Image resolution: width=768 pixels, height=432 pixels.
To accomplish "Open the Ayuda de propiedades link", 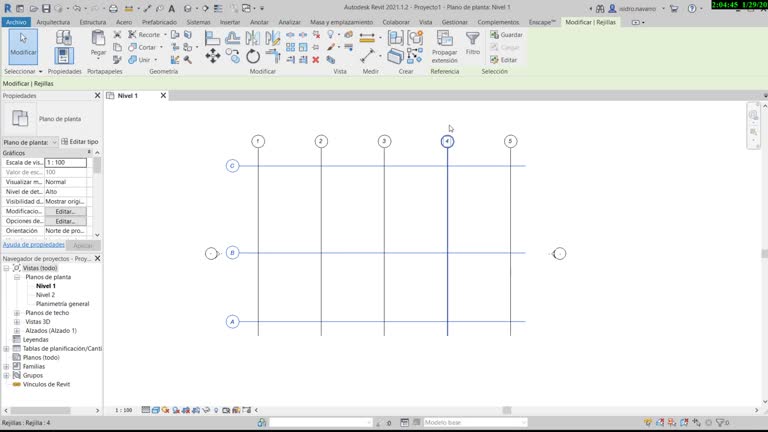I will point(33,244).
